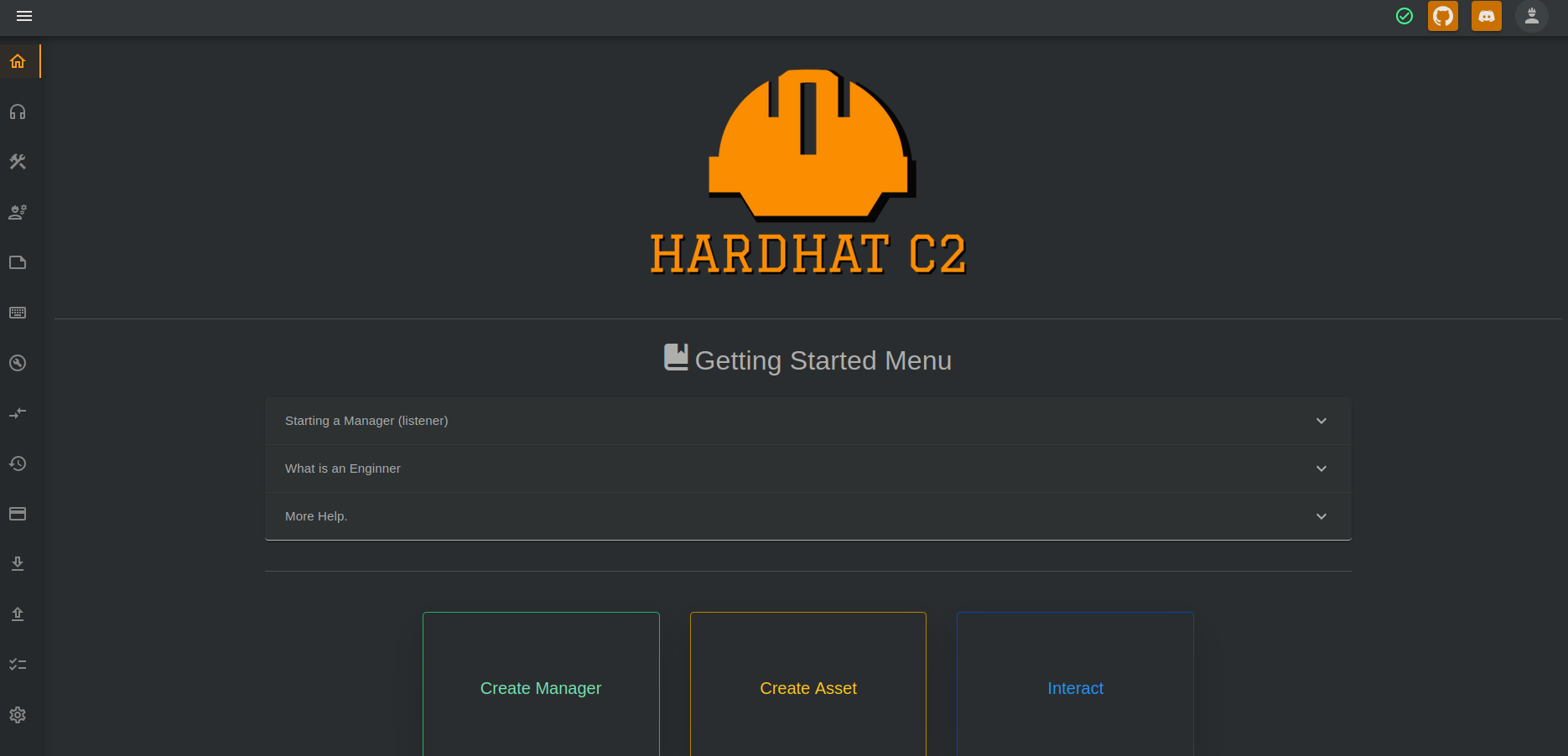Screen dimensions: 1568x756
Task: Open the settings gear in sidebar
Action: pos(18,715)
